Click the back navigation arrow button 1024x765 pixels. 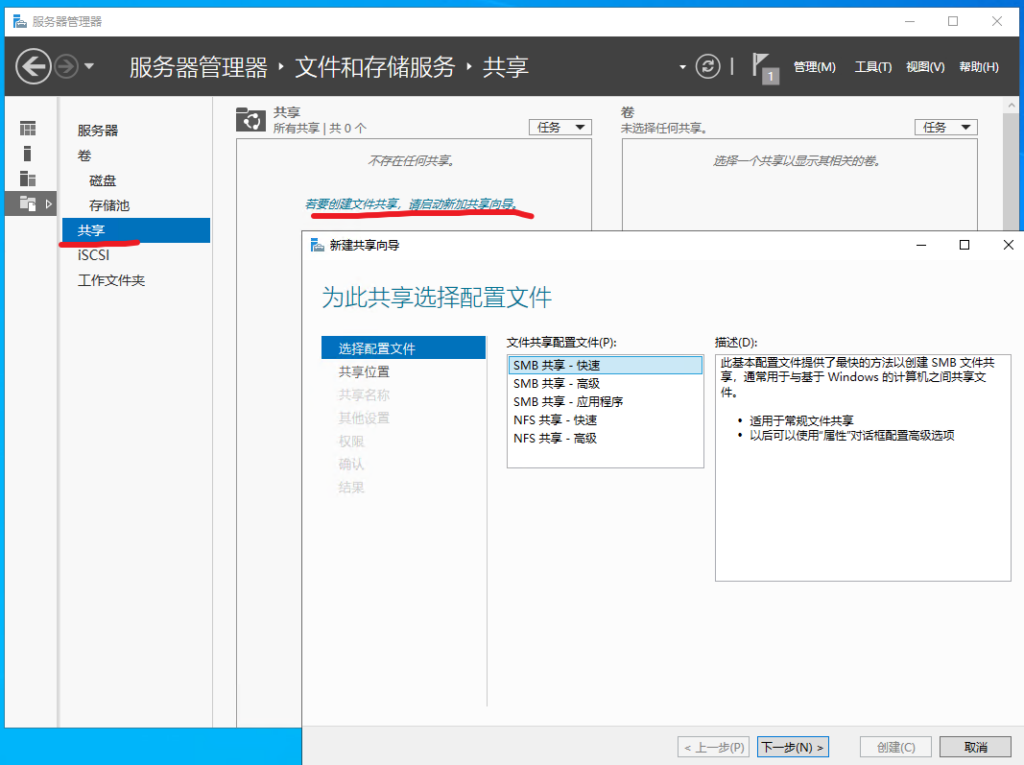pos(34,67)
